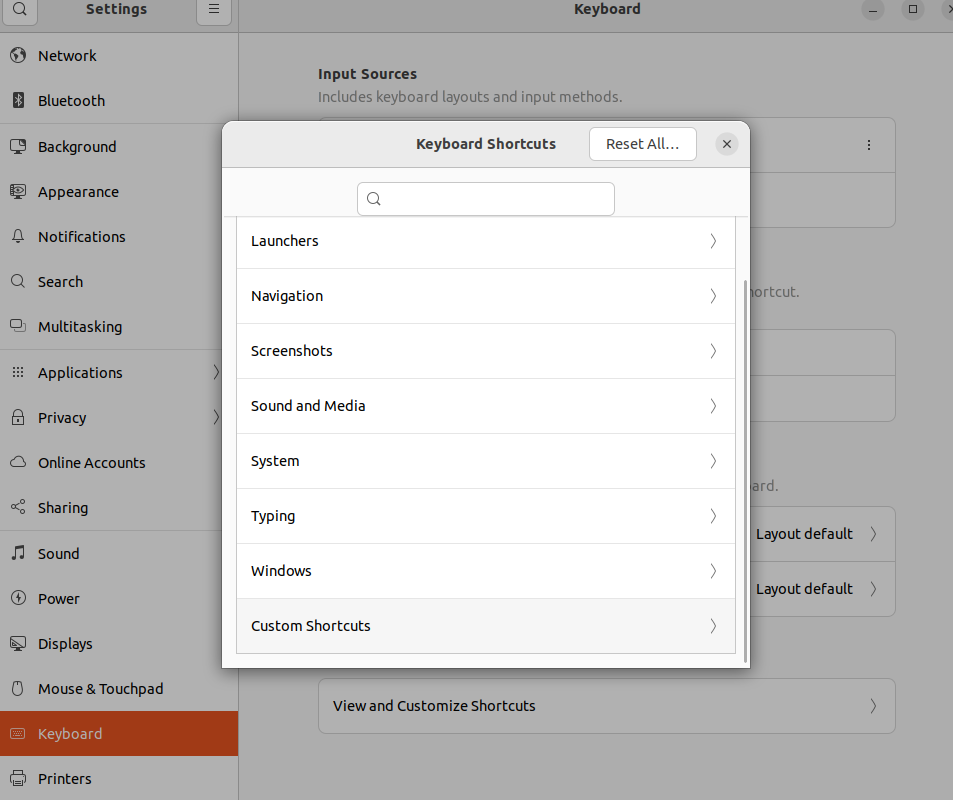
Task: Click the Background monitor icon
Action: (18, 147)
